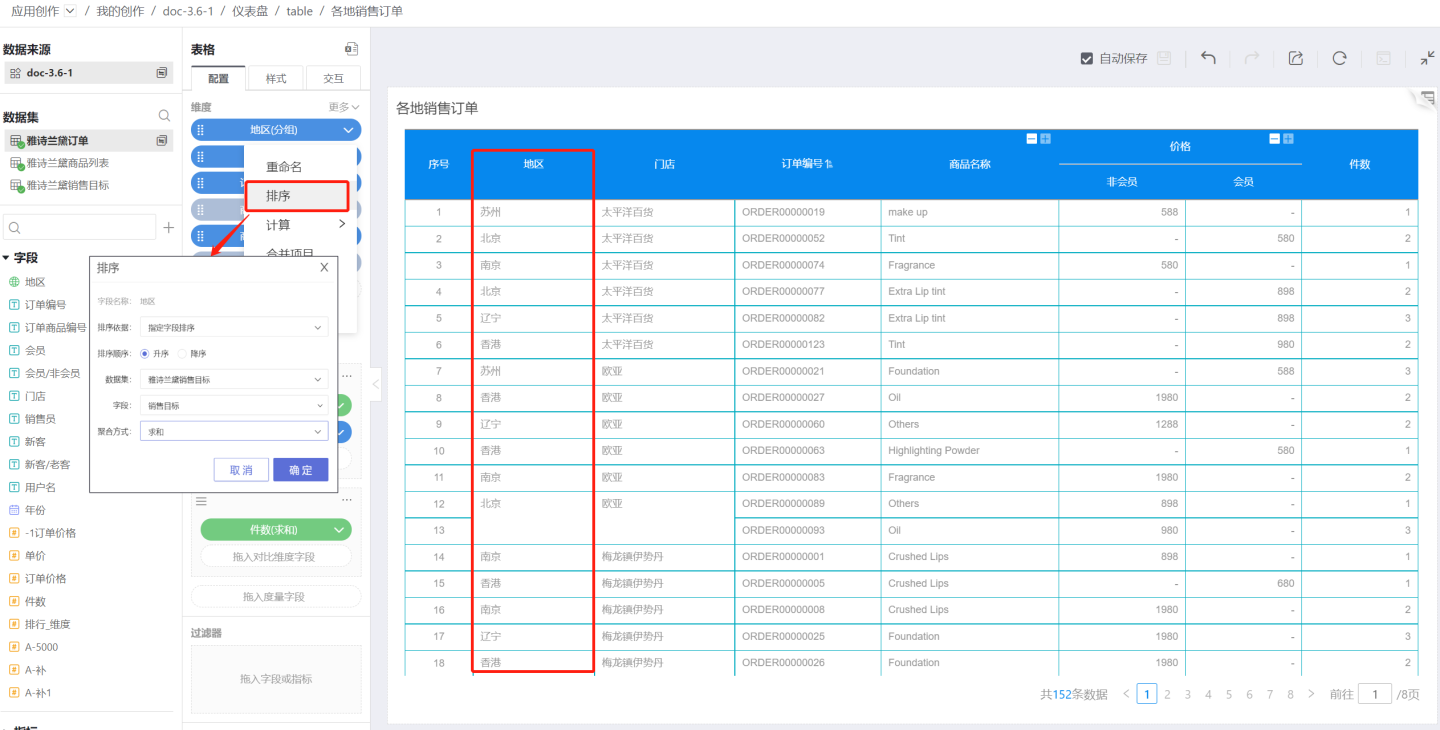Image resolution: width=1440 pixels, height=730 pixels.
Task: Choose 重命名 from the context menu
Action: click(x=284, y=167)
